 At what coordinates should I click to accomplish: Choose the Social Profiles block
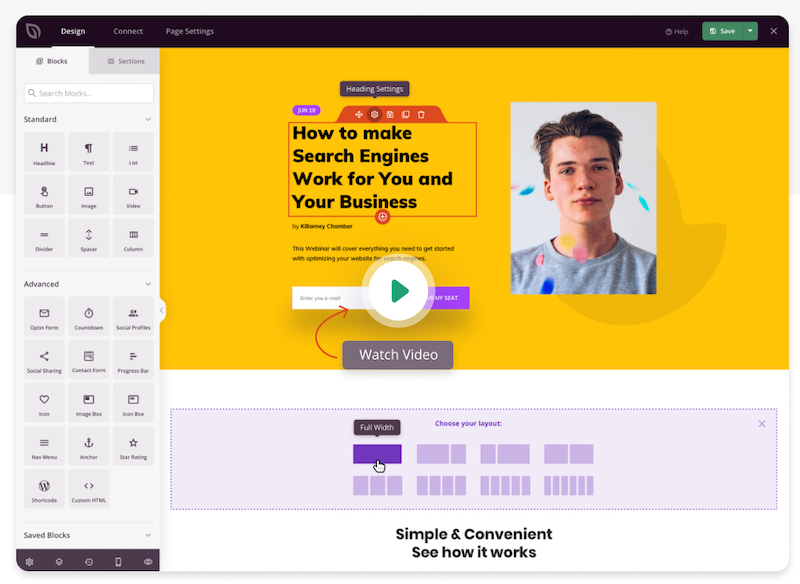pyautogui.click(x=133, y=316)
